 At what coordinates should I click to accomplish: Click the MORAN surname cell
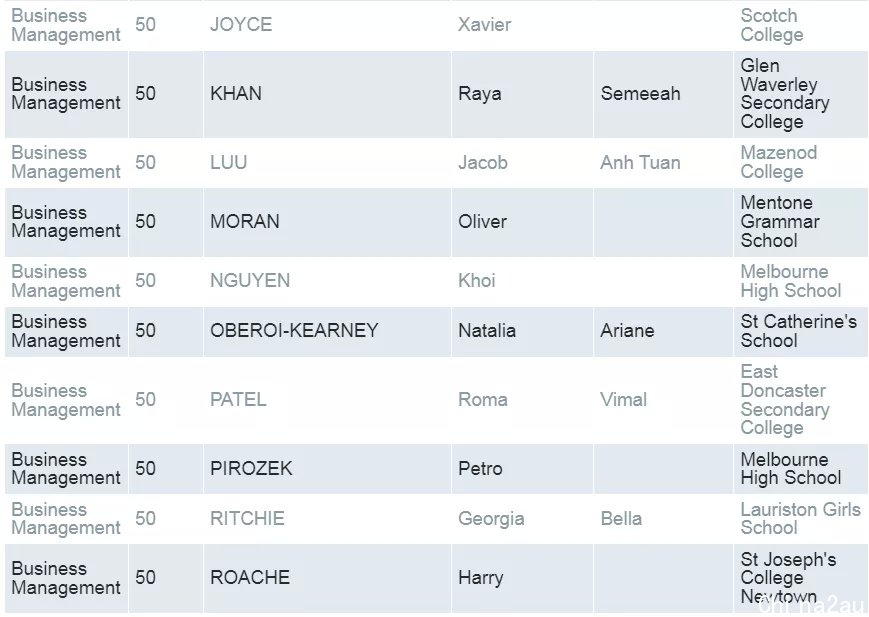327,222
